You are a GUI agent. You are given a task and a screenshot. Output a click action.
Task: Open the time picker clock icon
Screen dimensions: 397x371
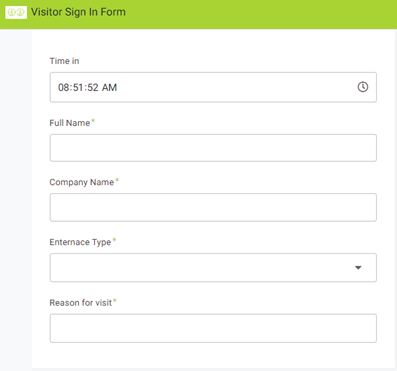coord(363,87)
